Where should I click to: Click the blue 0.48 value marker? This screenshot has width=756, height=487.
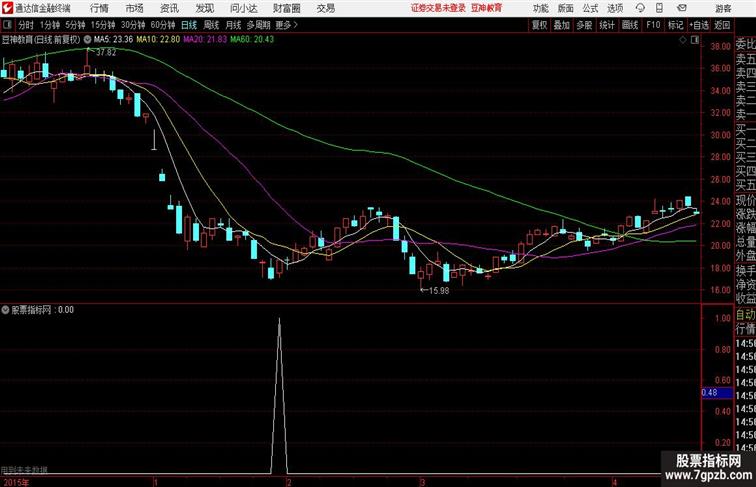(x=717, y=392)
